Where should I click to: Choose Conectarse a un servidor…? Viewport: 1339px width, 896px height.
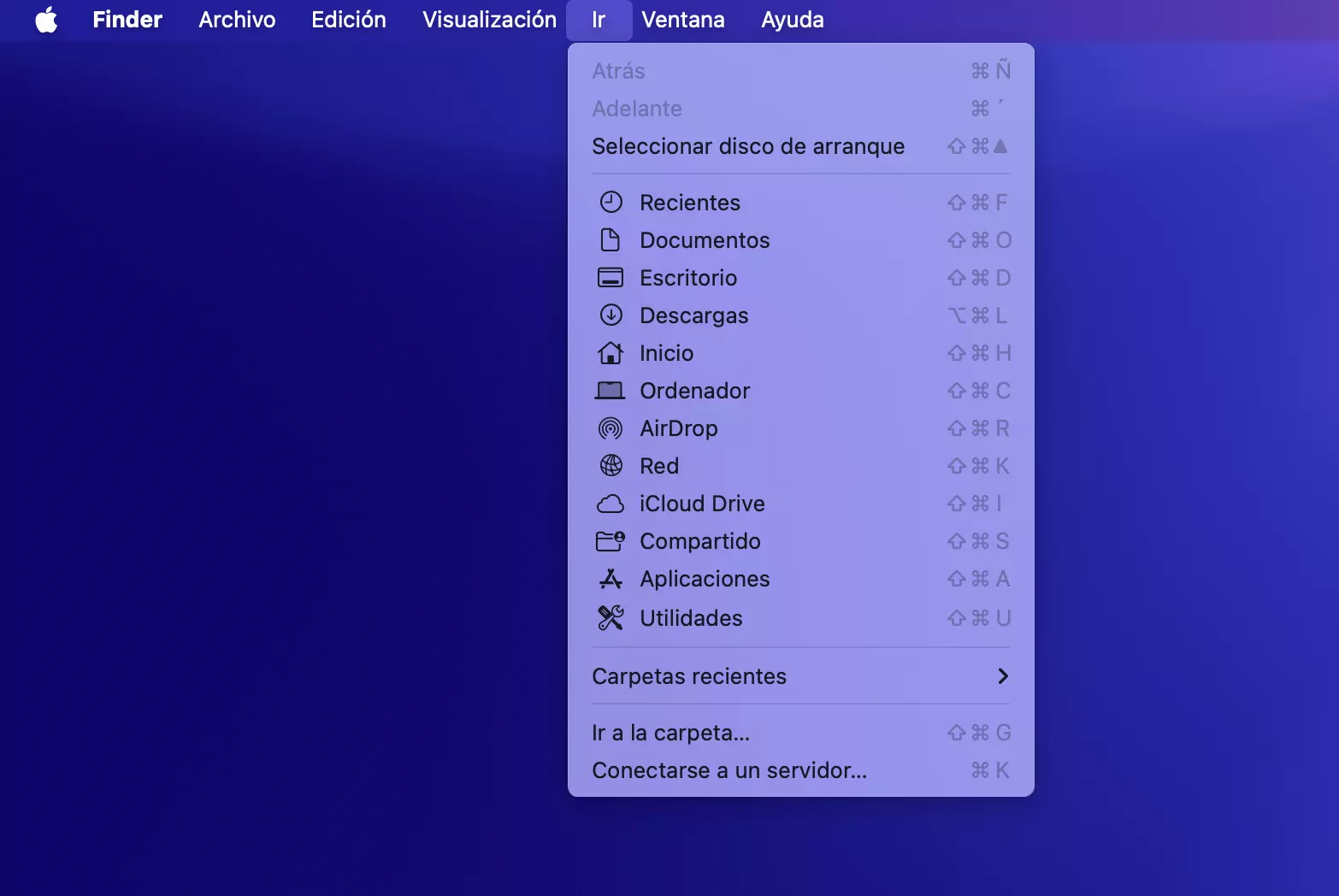coord(801,770)
